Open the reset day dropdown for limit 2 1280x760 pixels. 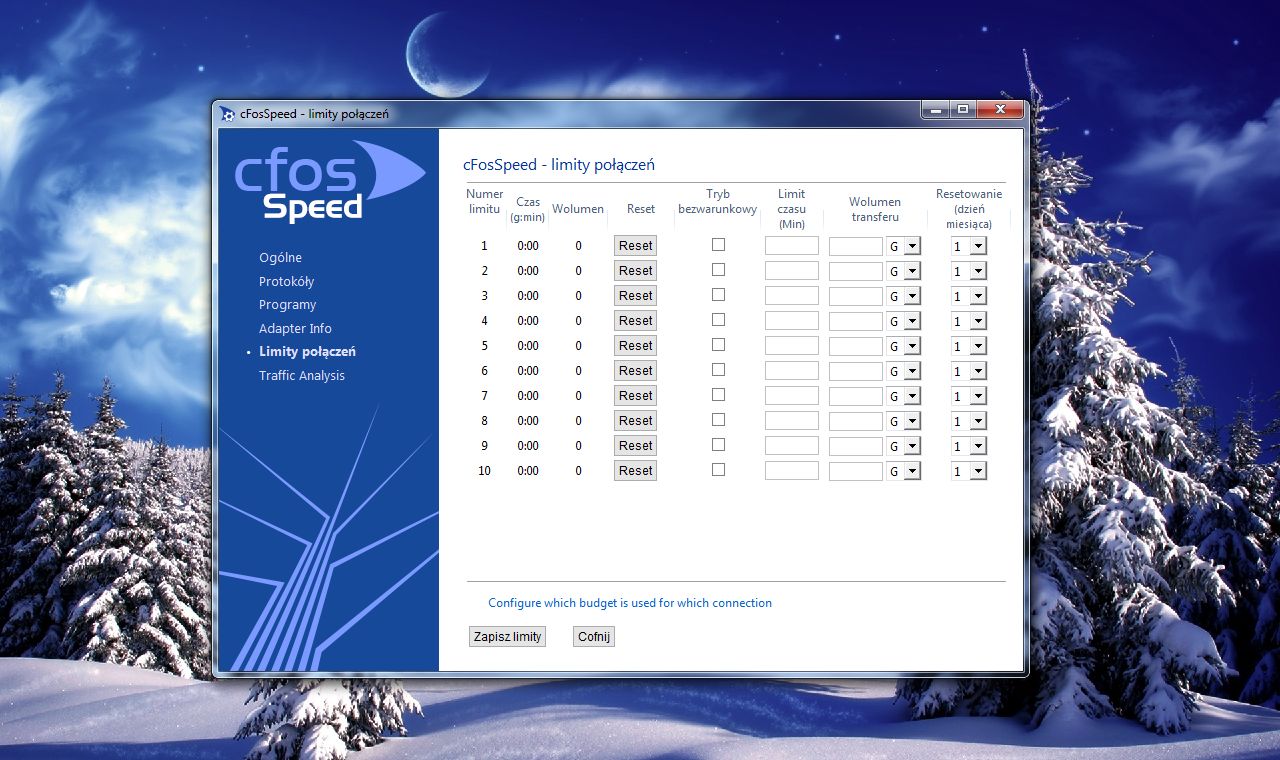tap(969, 271)
